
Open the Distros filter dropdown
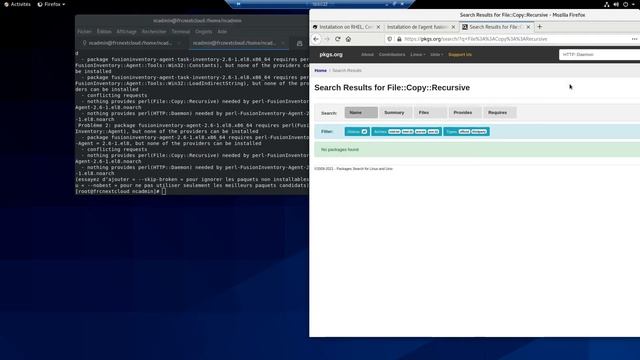point(357,131)
